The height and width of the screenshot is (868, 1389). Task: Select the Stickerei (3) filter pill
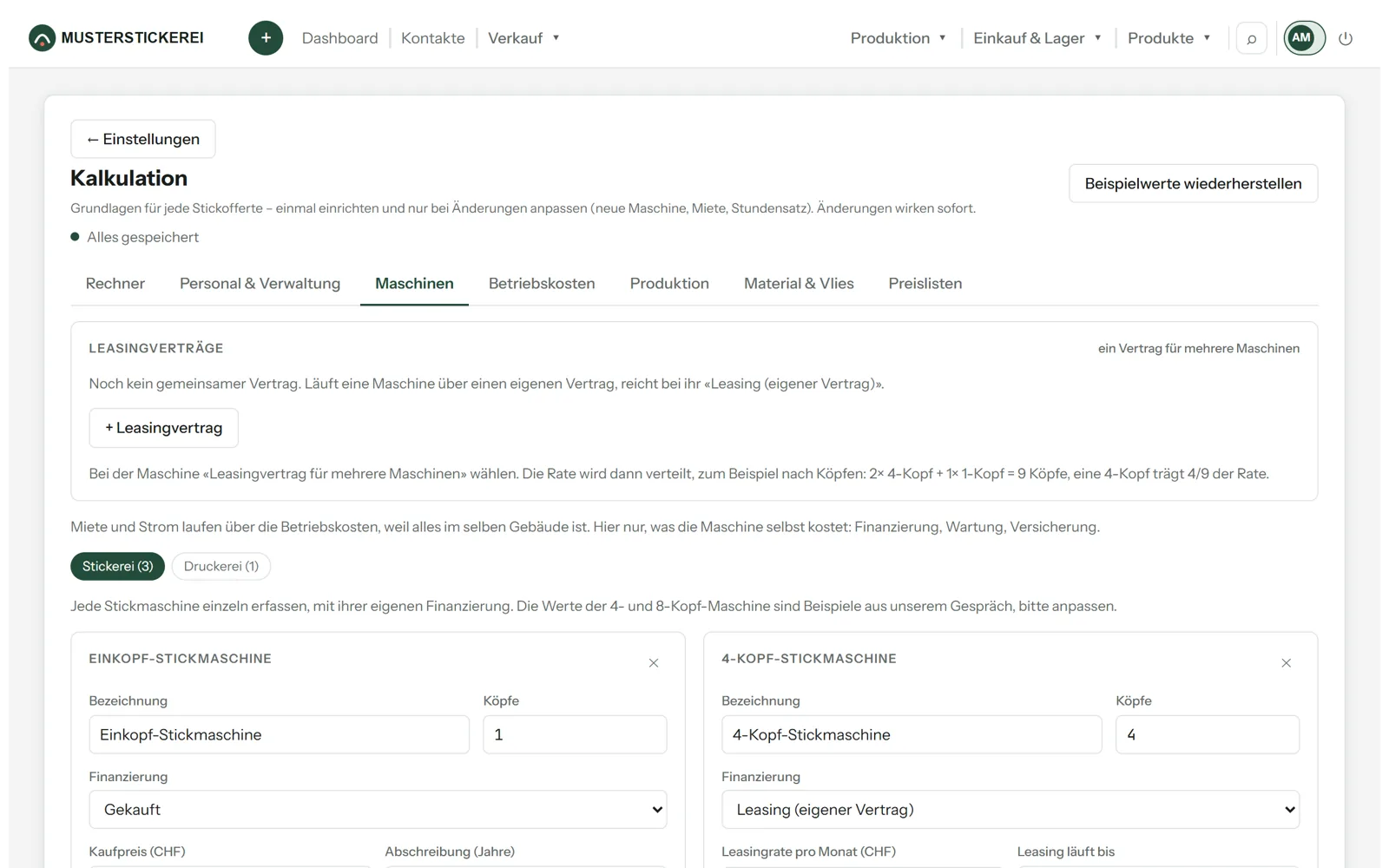tap(117, 566)
